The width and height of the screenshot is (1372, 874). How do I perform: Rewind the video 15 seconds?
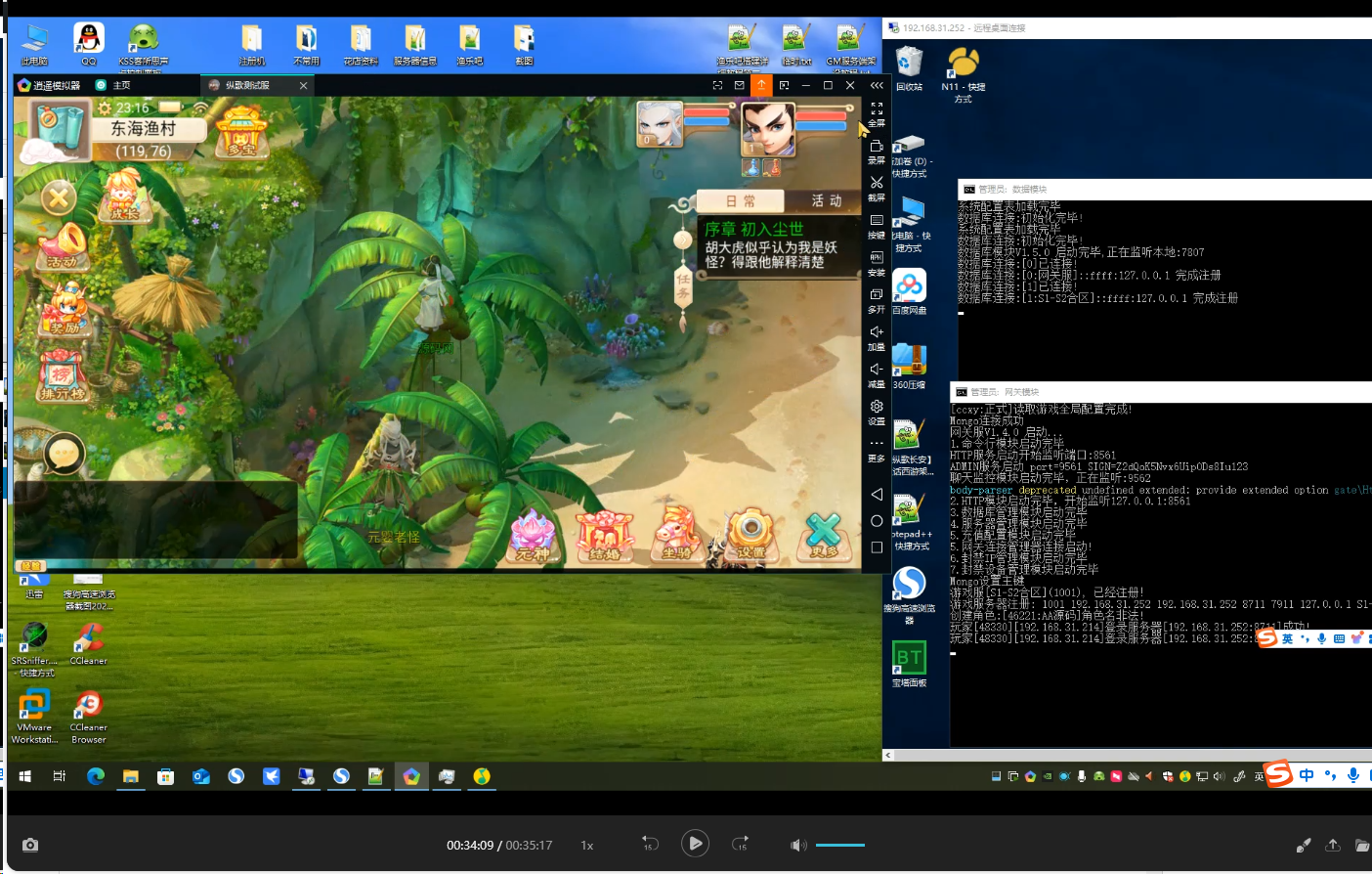(x=649, y=844)
